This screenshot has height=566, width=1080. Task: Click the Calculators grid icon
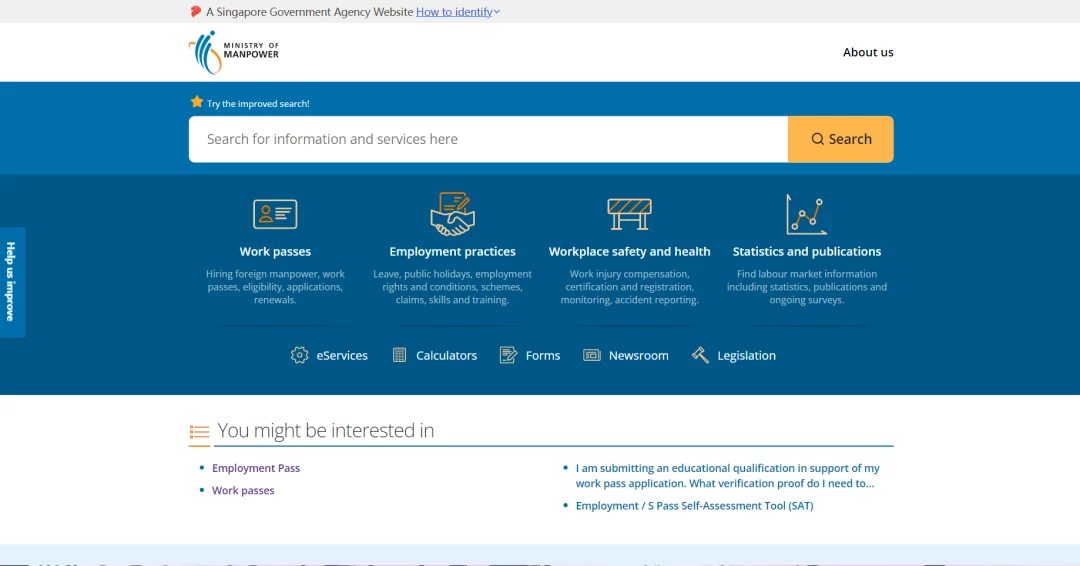(399, 355)
